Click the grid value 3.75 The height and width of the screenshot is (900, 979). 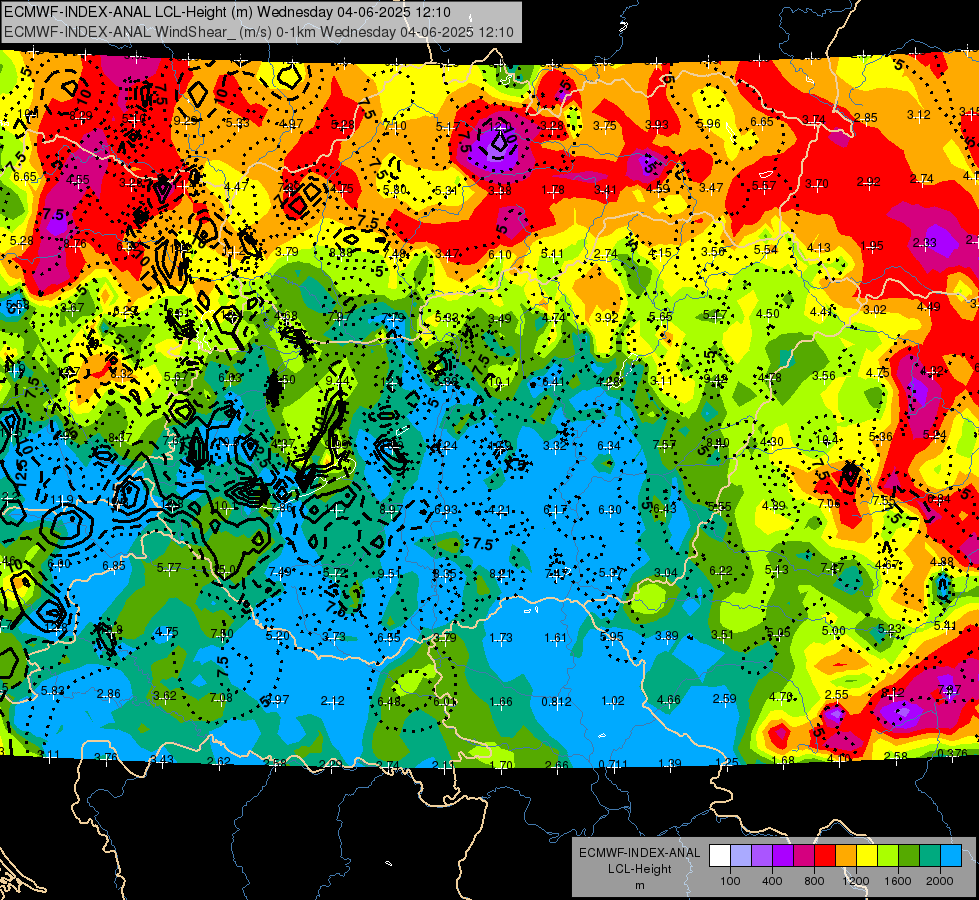click(x=604, y=126)
